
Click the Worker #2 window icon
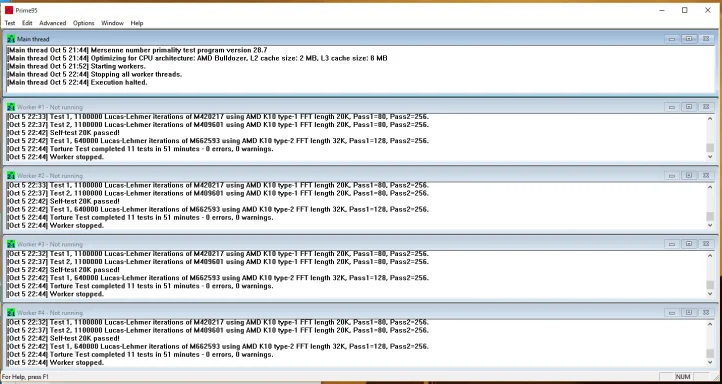[x=11, y=176]
